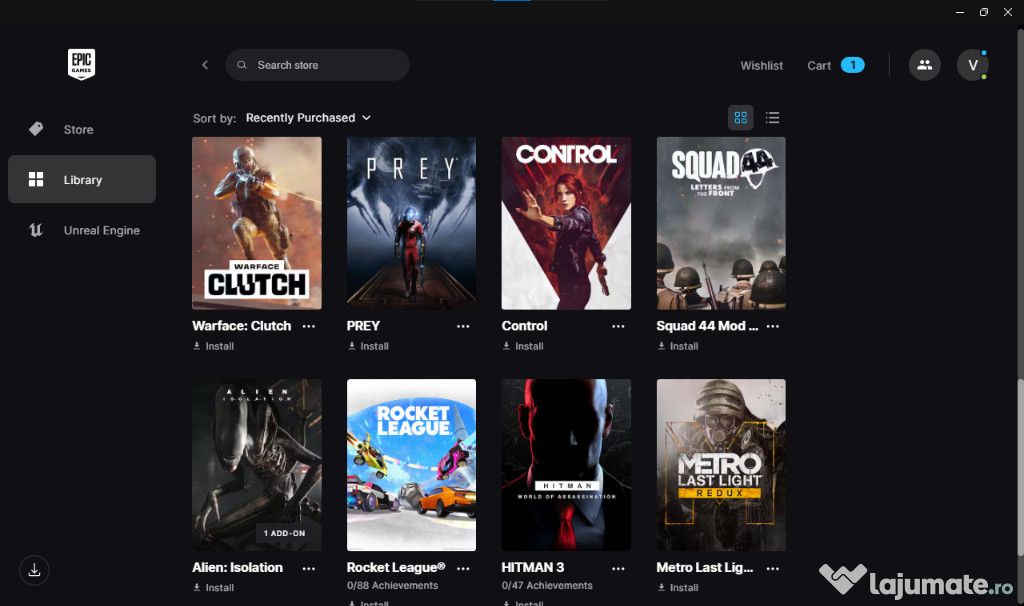Viewport: 1024px width, 606px height.
Task: Open Alien: Isolation cover thumbnail
Action: pyautogui.click(x=257, y=464)
